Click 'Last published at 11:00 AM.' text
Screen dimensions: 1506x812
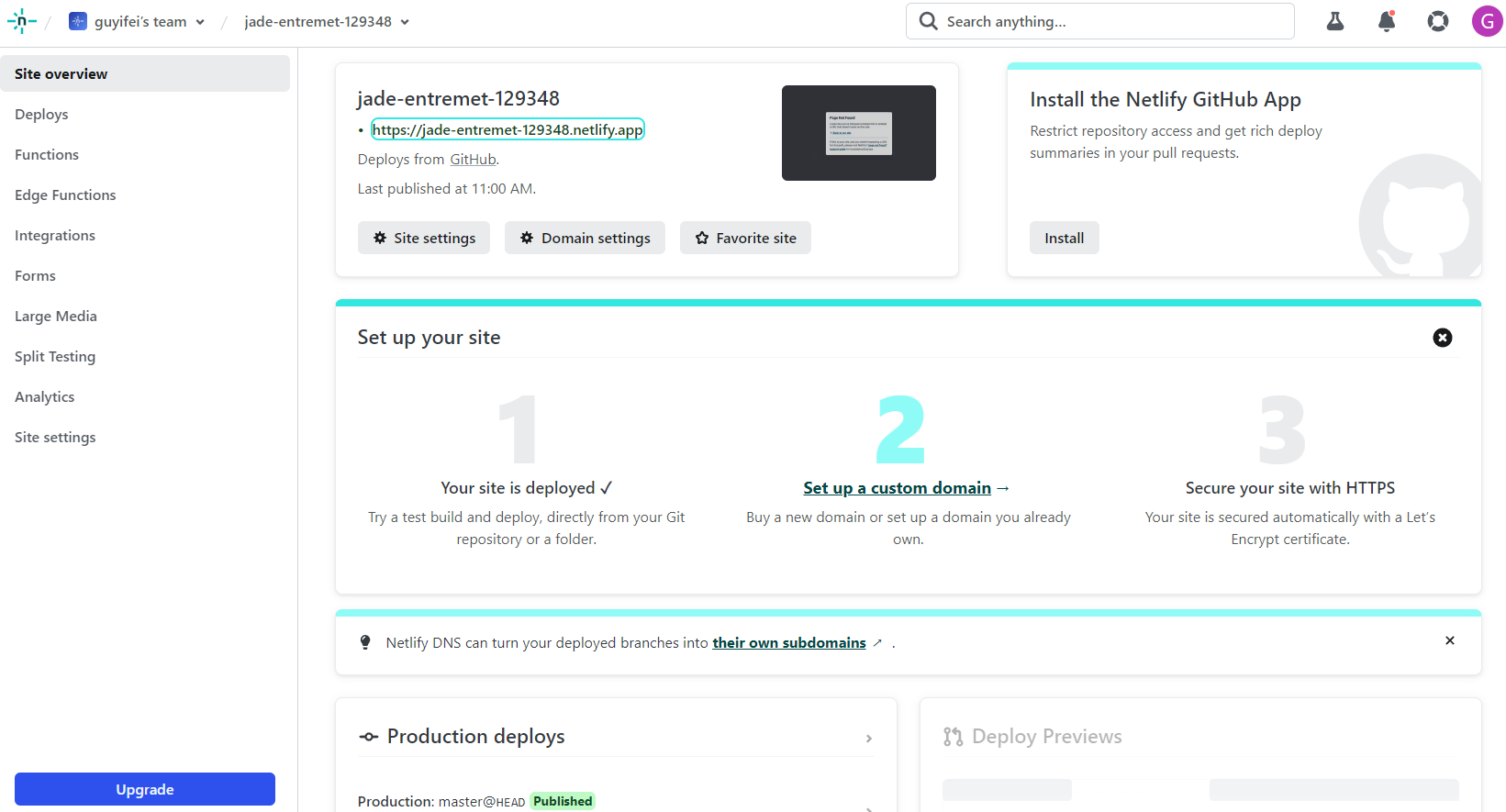[x=447, y=188]
